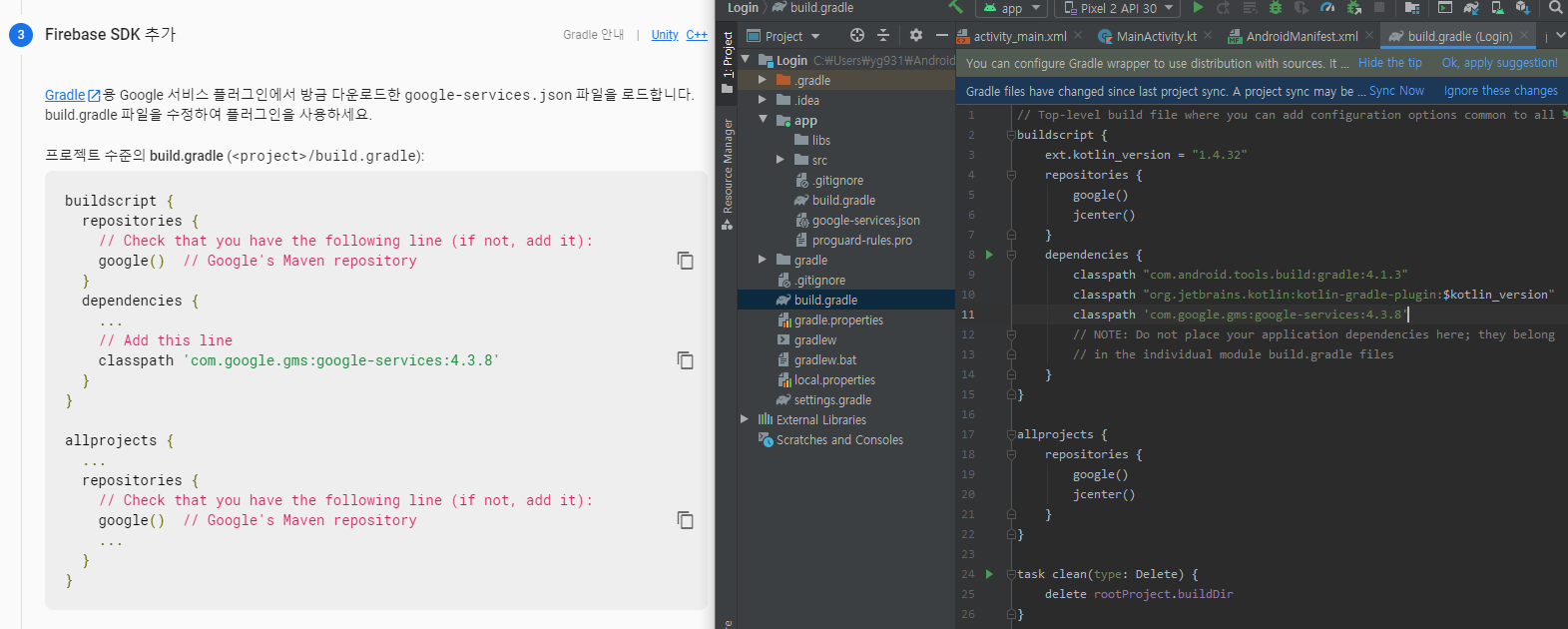Open the Resource Manager side tab
The width and height of the screenshot is (1568, 629).
728,174
